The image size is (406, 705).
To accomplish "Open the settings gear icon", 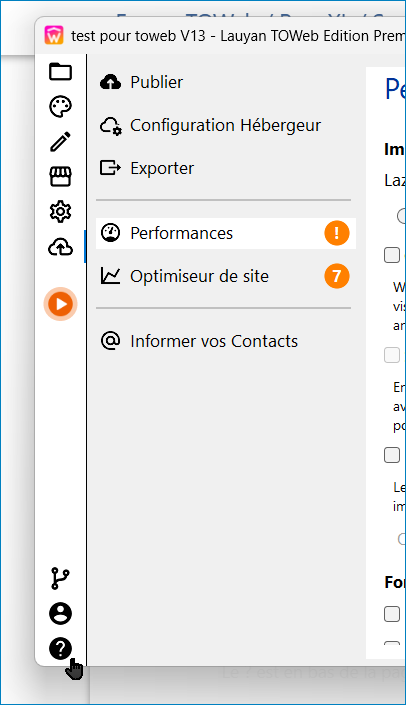I will (60, 212).
